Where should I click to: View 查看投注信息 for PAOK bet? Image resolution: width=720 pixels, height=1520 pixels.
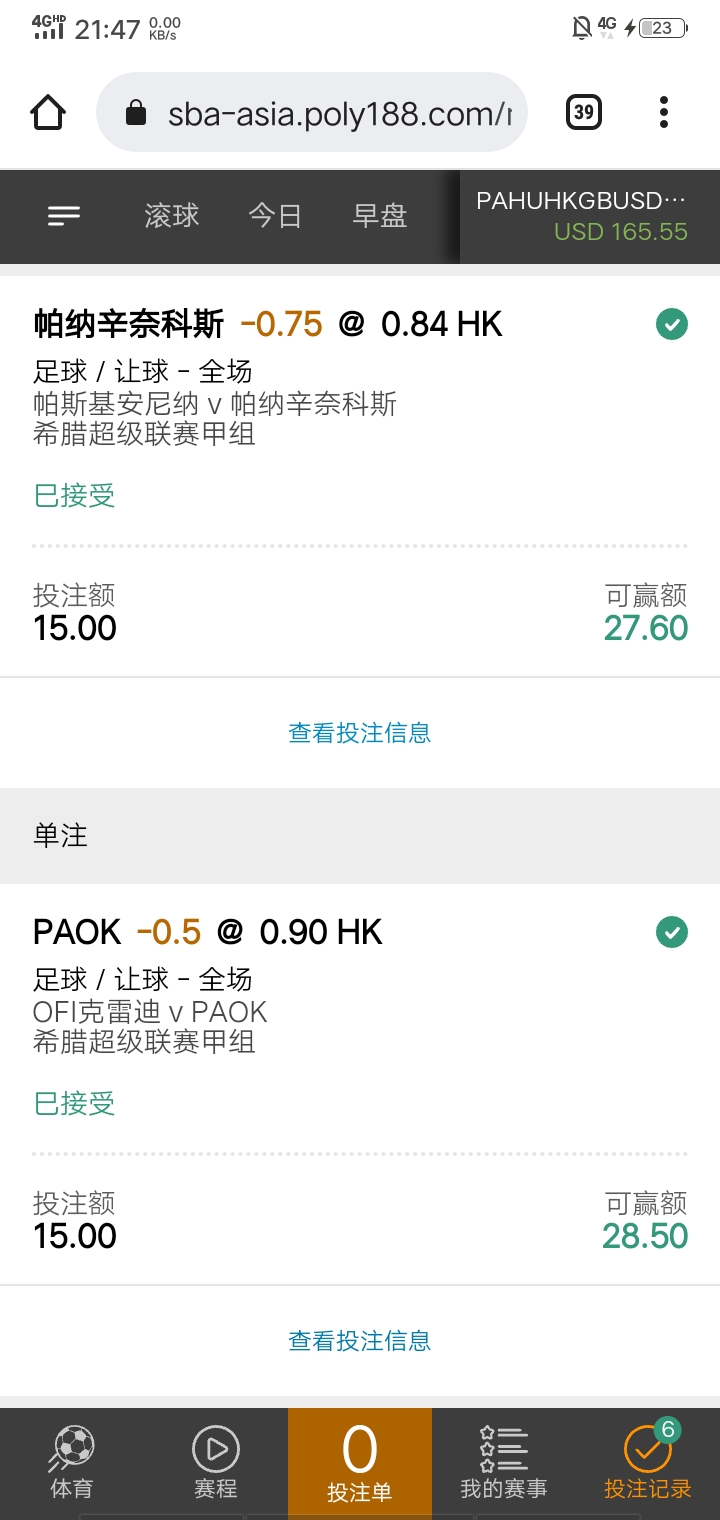(360, 1341)
